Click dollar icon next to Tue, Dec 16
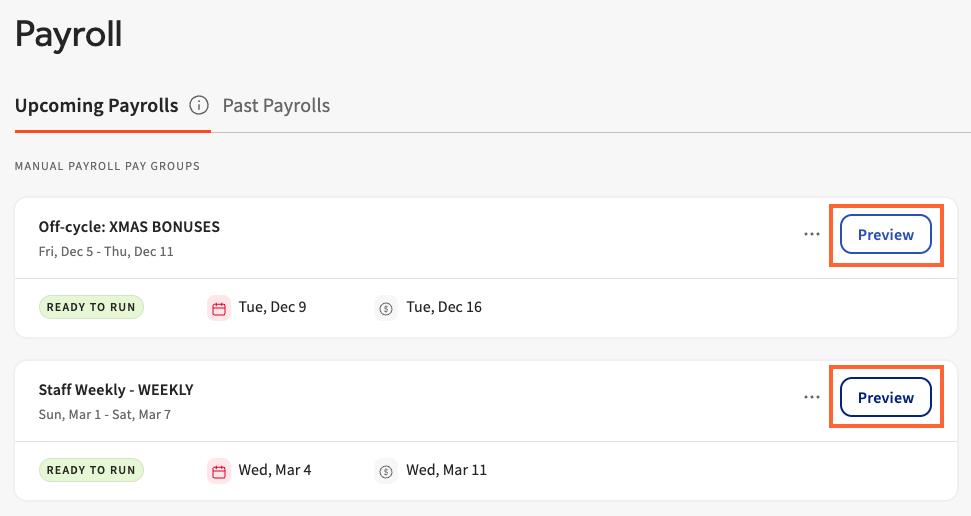This screenshot has height=516, width=971. point(387,307)
